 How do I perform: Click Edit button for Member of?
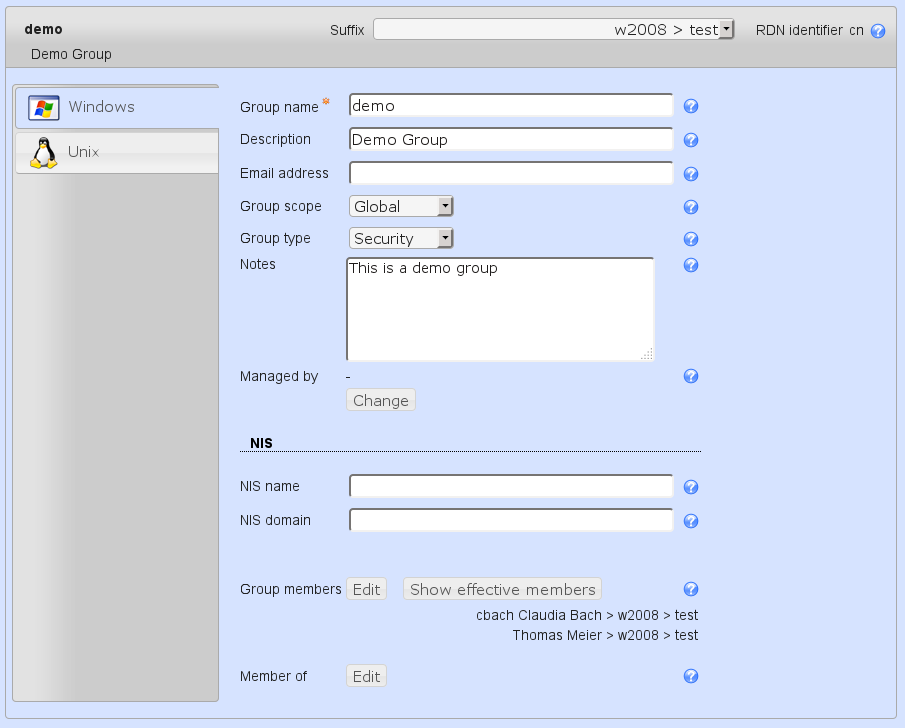pyautogui.click(x=366, y=677)
